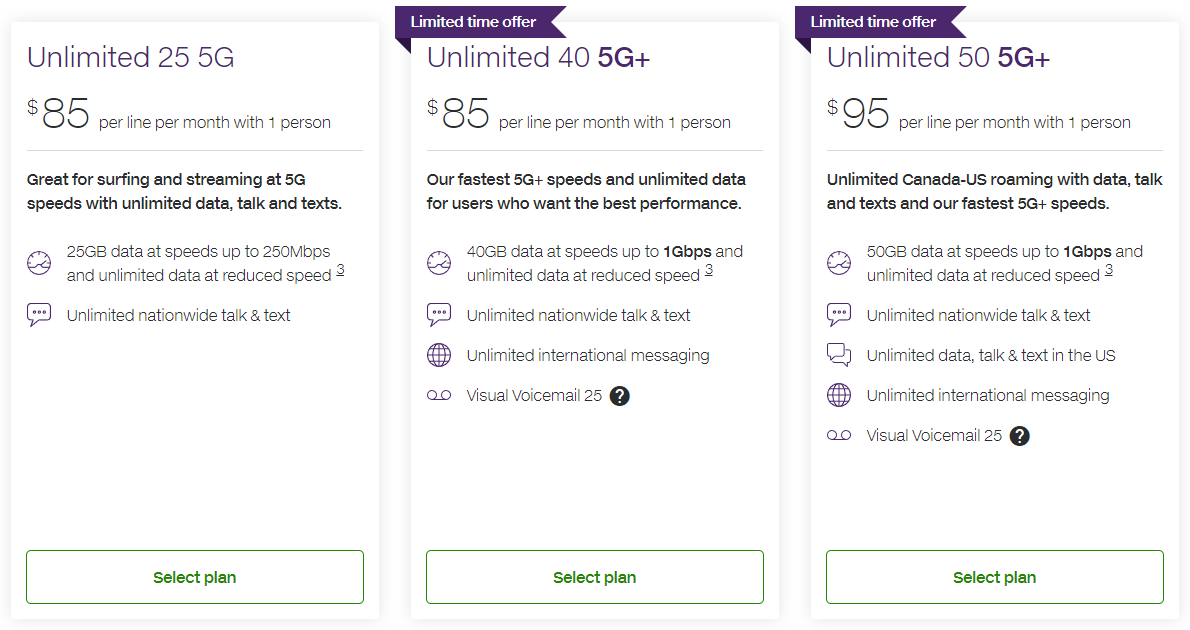The width and height of the screenshot is (1190, 630).
Task: Click the speedometer icon in Unlimited 25 5G
Action: (39, 264)
